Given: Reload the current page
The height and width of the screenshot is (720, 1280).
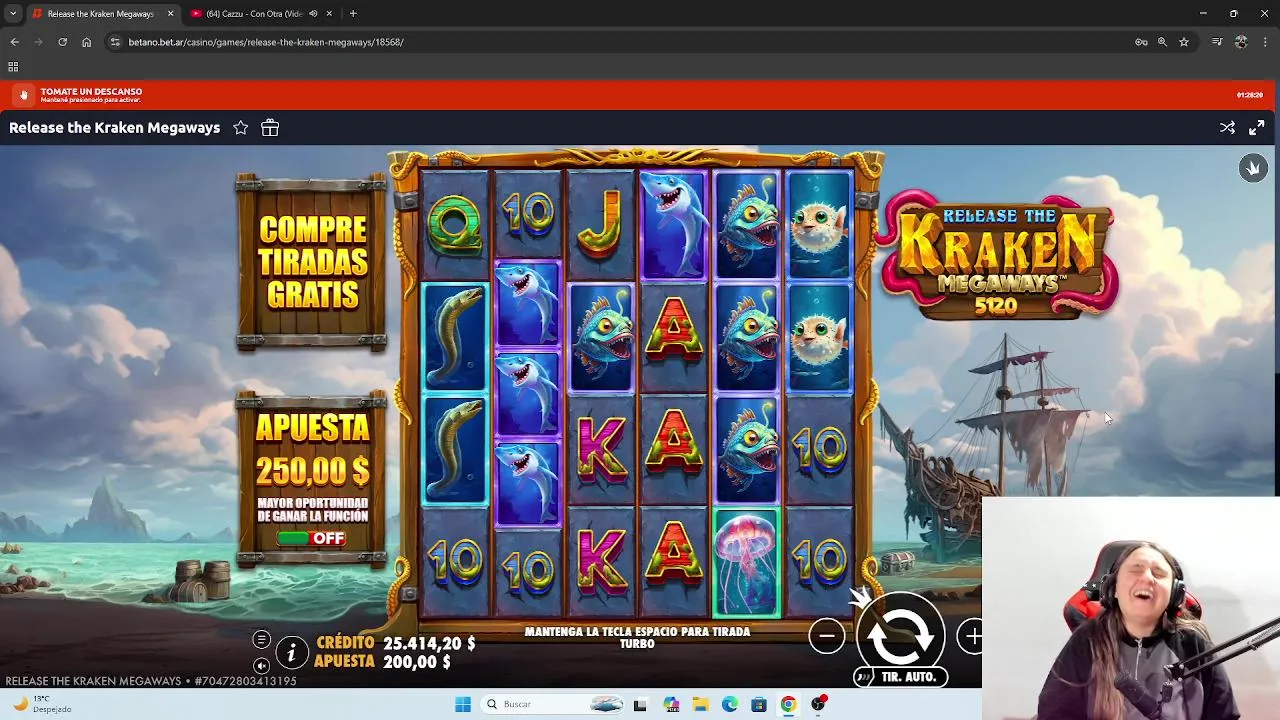Looking at the screenshot, I should [x=63, y=42].
